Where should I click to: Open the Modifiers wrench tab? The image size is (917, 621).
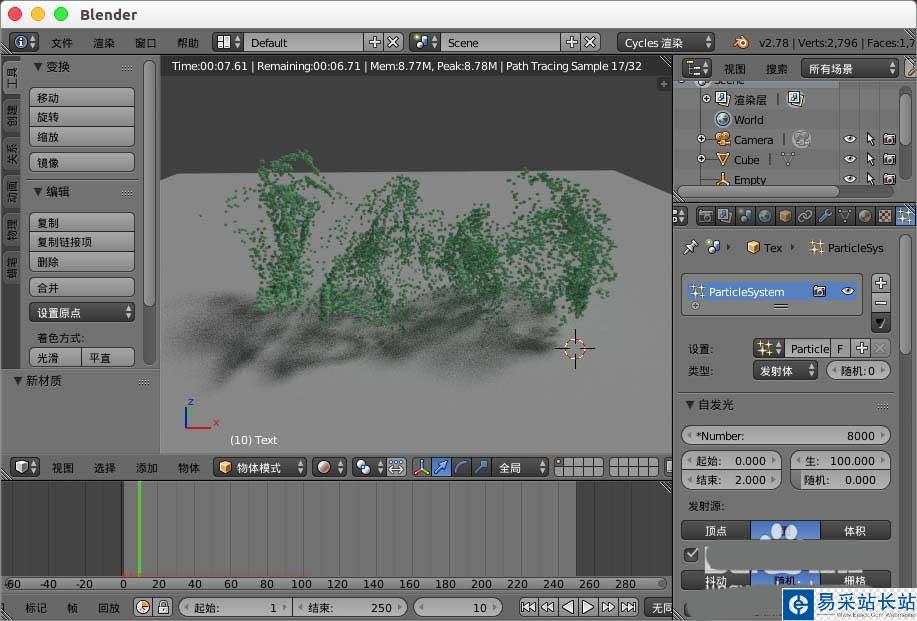825,216
